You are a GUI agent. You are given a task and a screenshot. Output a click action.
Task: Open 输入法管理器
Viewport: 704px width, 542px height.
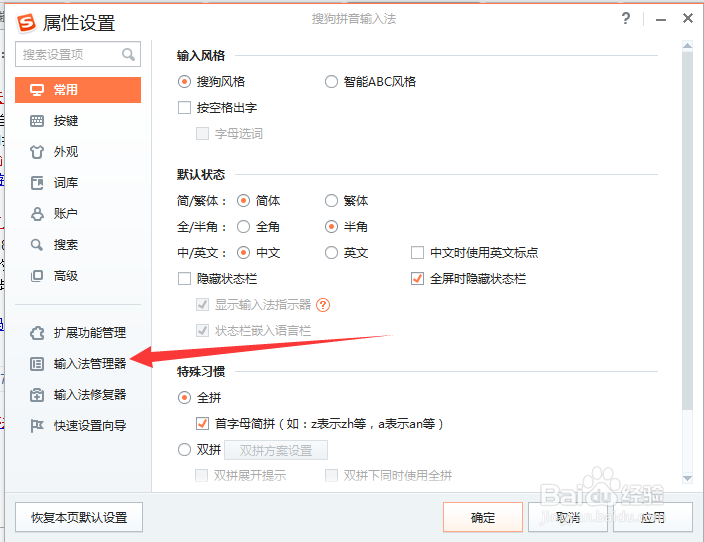(x=78, y=364)
